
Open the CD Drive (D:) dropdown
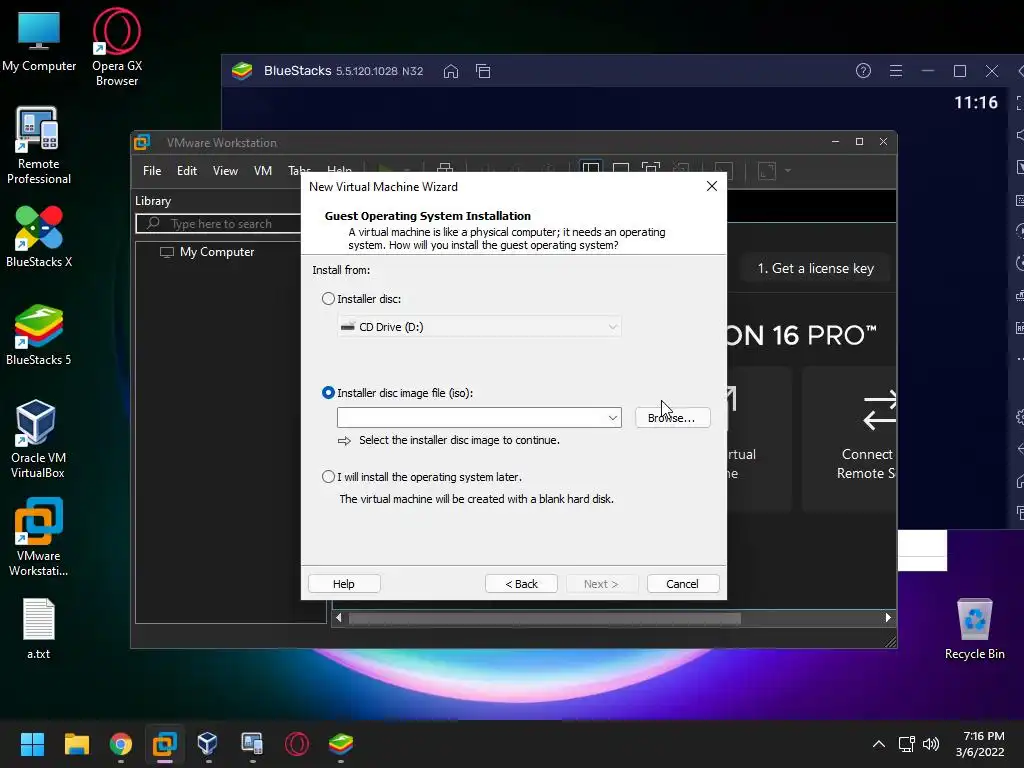[479, 327]
